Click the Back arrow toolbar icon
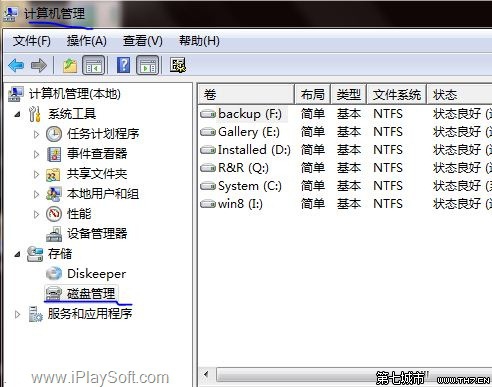492x387 pixels. (16, 65)
